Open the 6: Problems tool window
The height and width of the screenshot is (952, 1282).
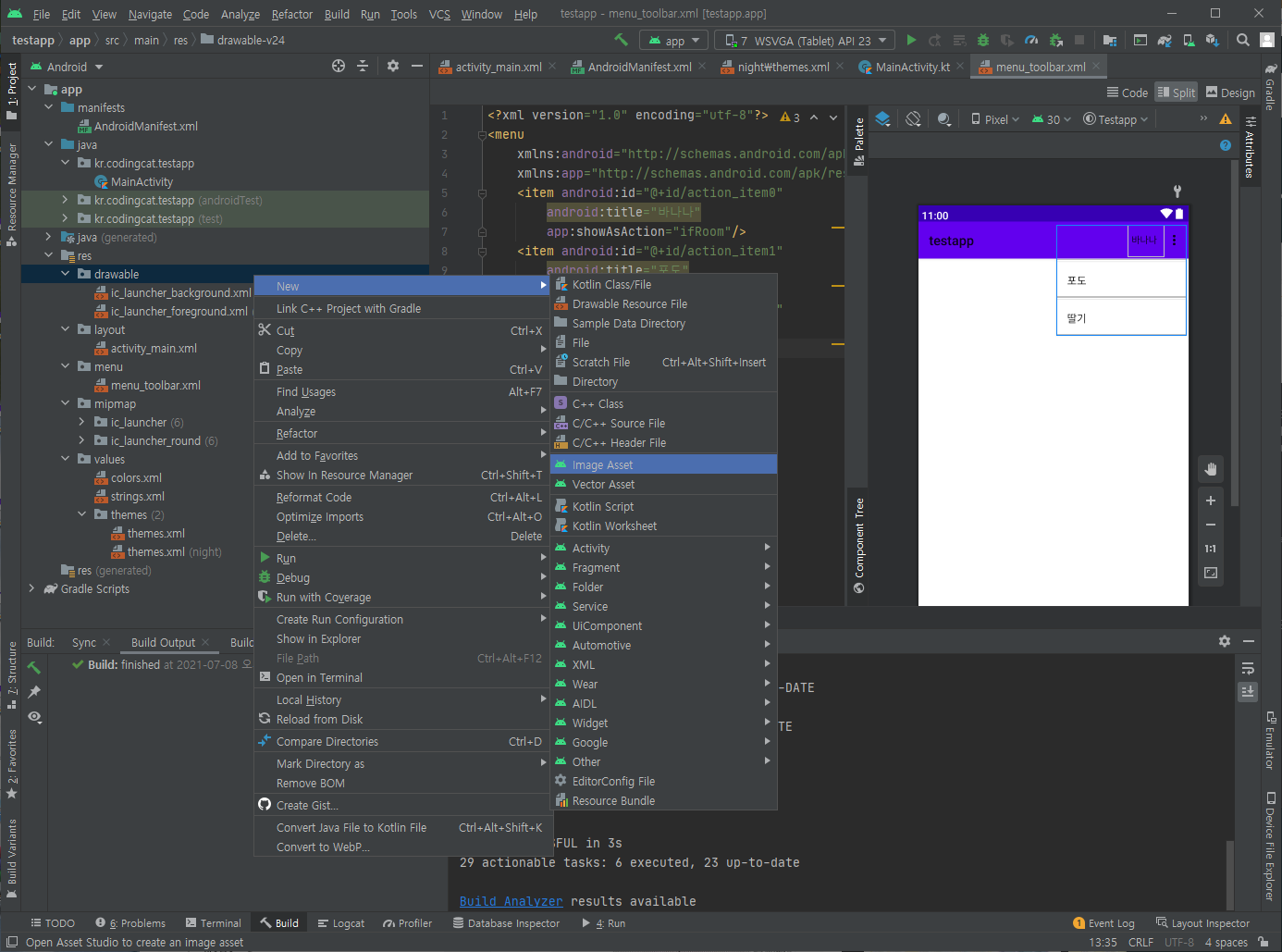click(130, 923)
